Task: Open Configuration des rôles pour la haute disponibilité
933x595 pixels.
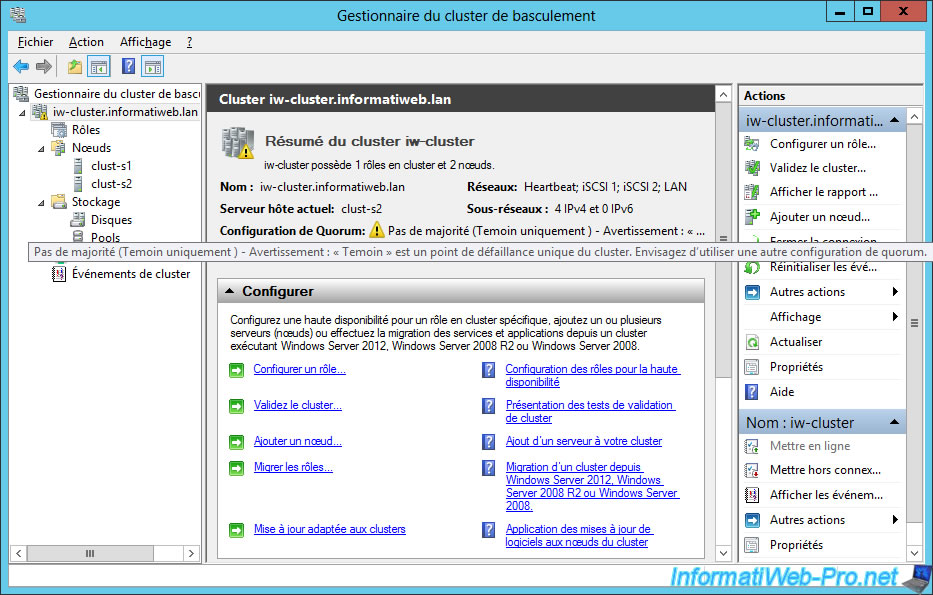Action: 593,375
